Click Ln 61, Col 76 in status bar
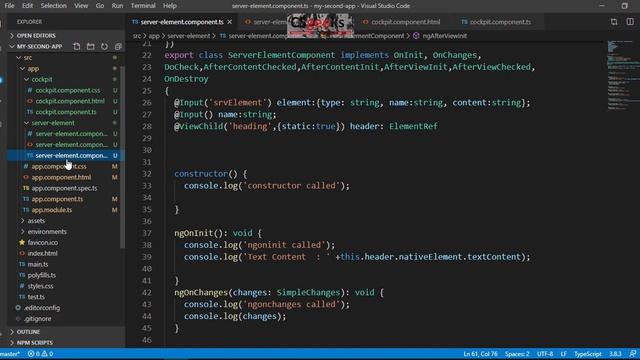 click(x=480, y=354)
